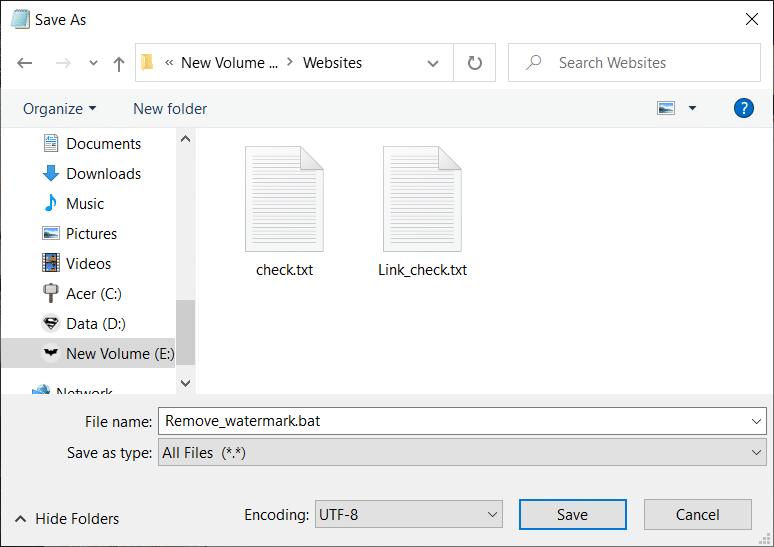Open the Help question mark icon
This screenshot has width=774, height=547.
click(x=743, y=108)
